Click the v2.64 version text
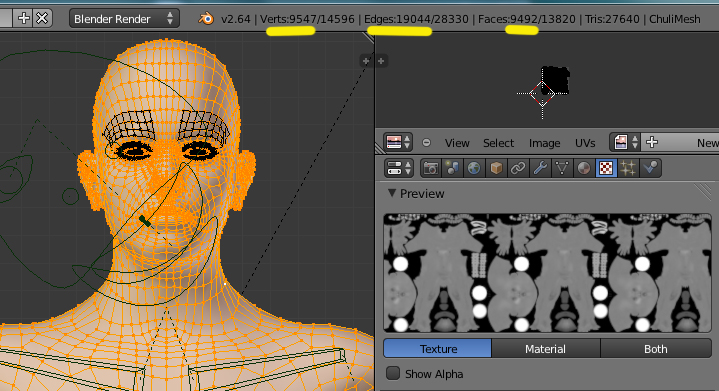This screenshot has height=391, width=719. [236, 19]
